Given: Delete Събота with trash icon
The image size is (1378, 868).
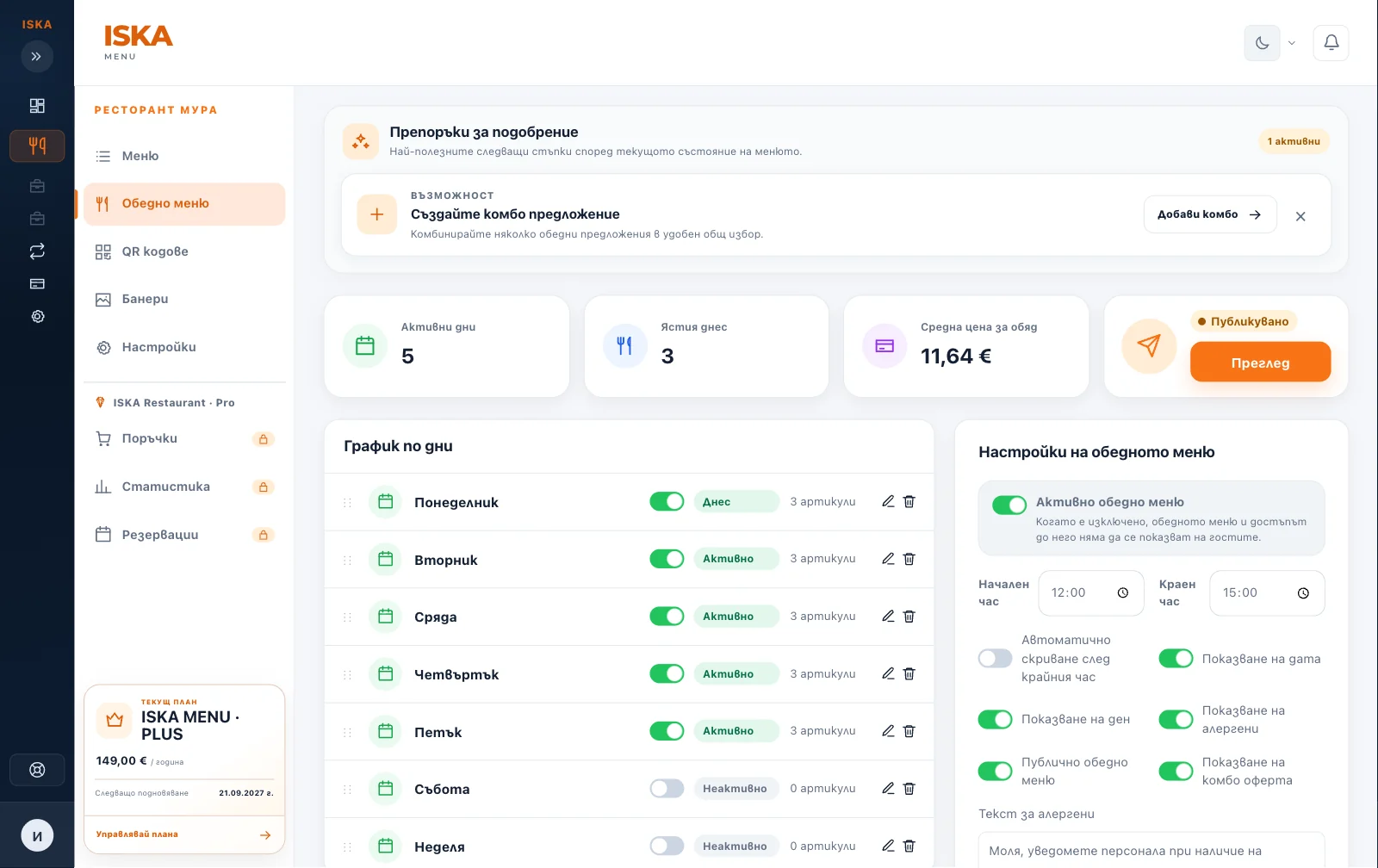Looking at the screenshot, I should 909,789.
